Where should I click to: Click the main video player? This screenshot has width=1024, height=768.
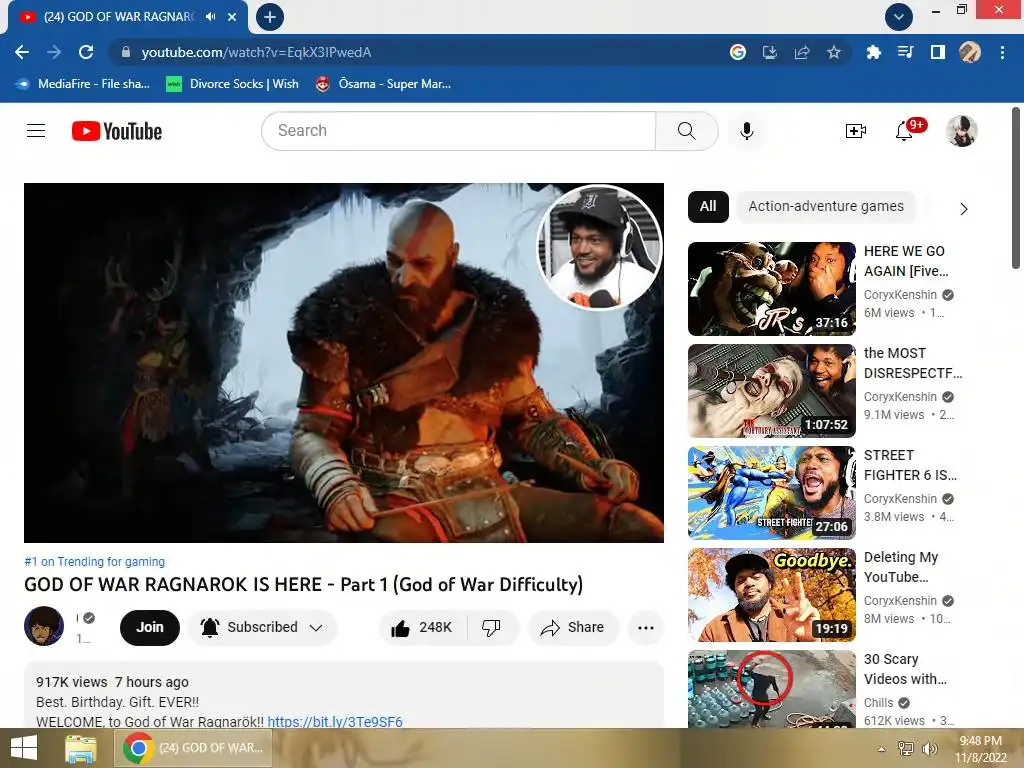pos(344,362)
